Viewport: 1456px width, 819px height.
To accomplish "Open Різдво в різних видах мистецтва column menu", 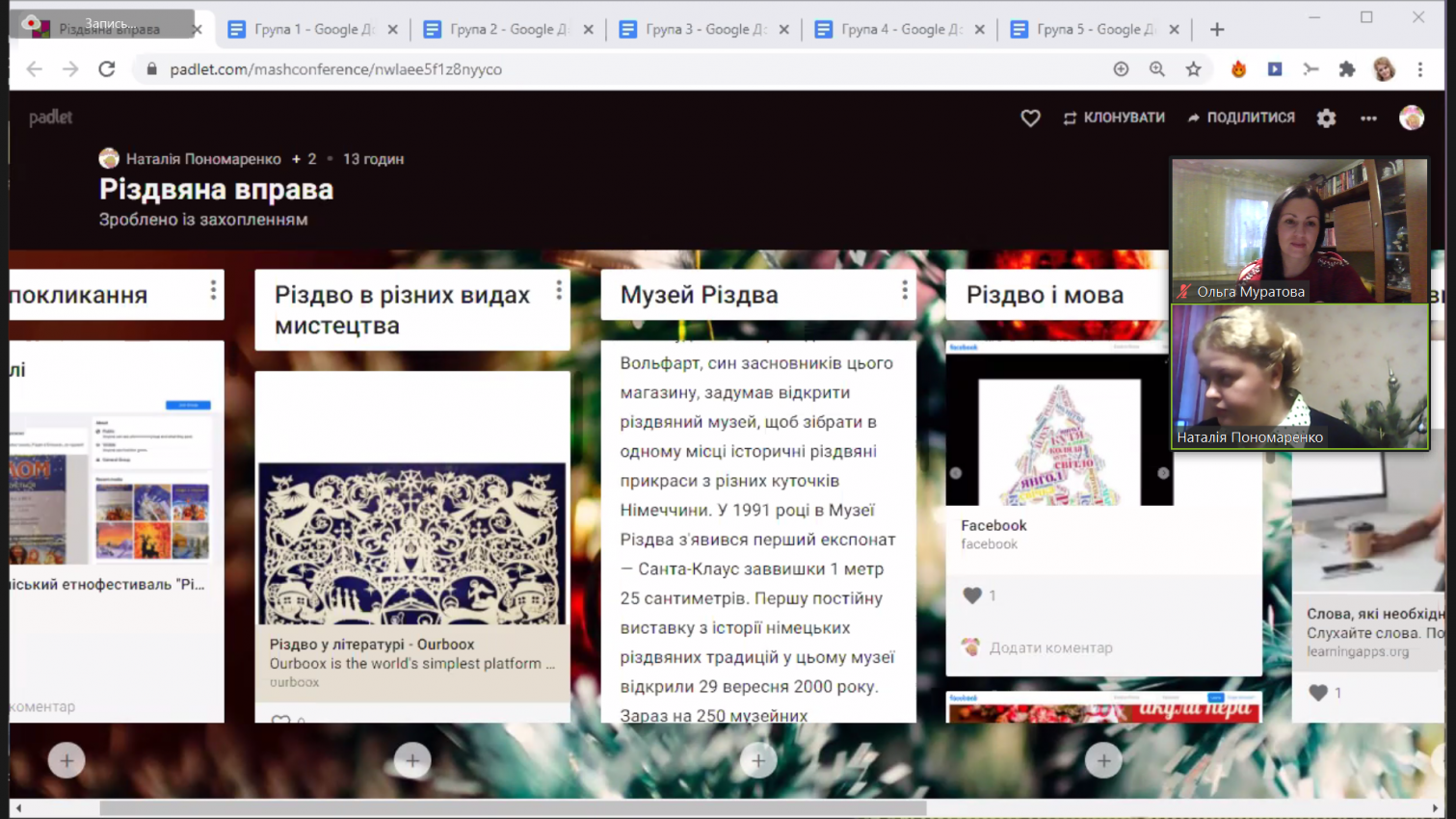I will click(559, 291).
